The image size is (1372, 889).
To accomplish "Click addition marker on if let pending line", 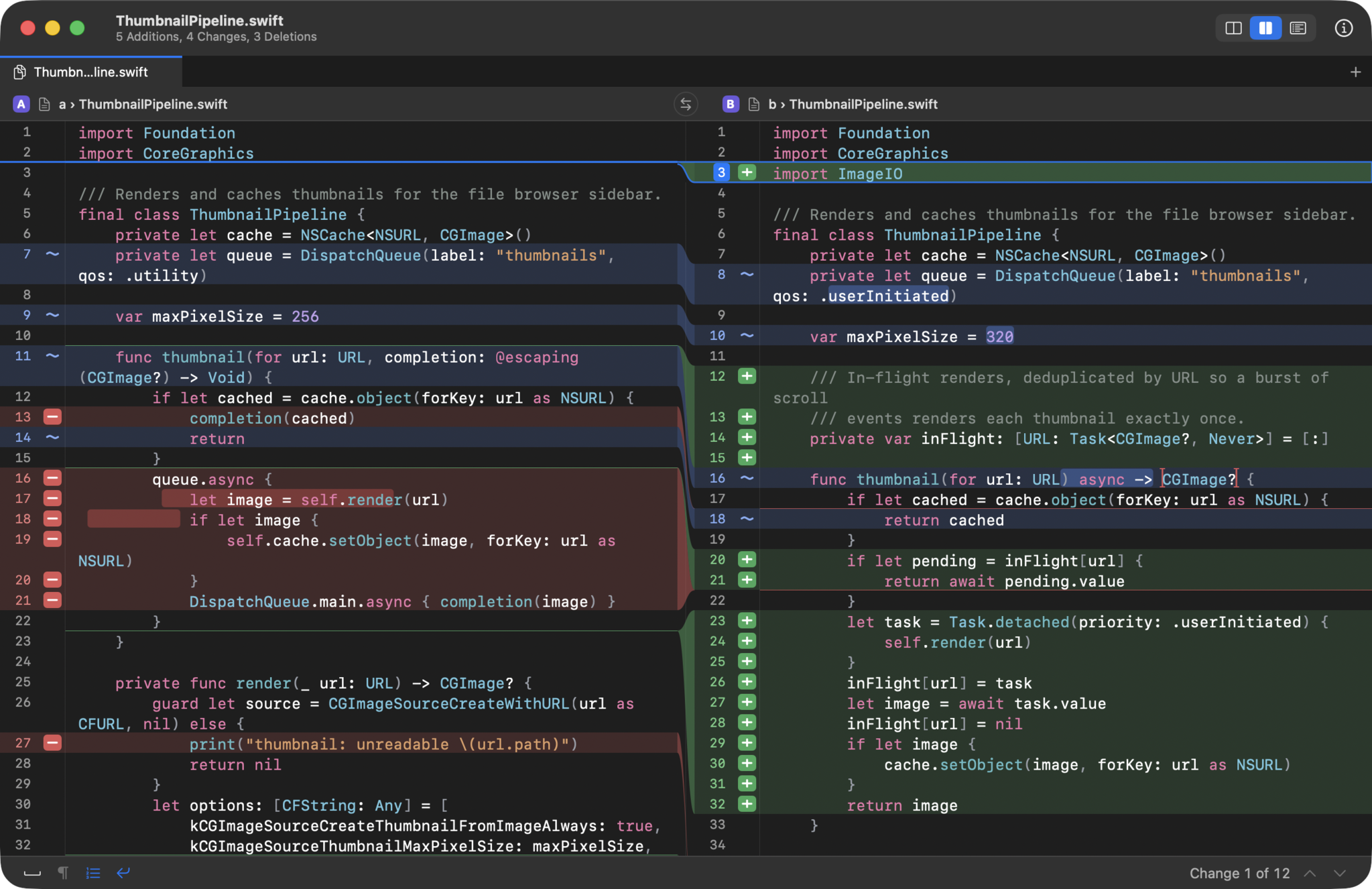I will point(747,559).
